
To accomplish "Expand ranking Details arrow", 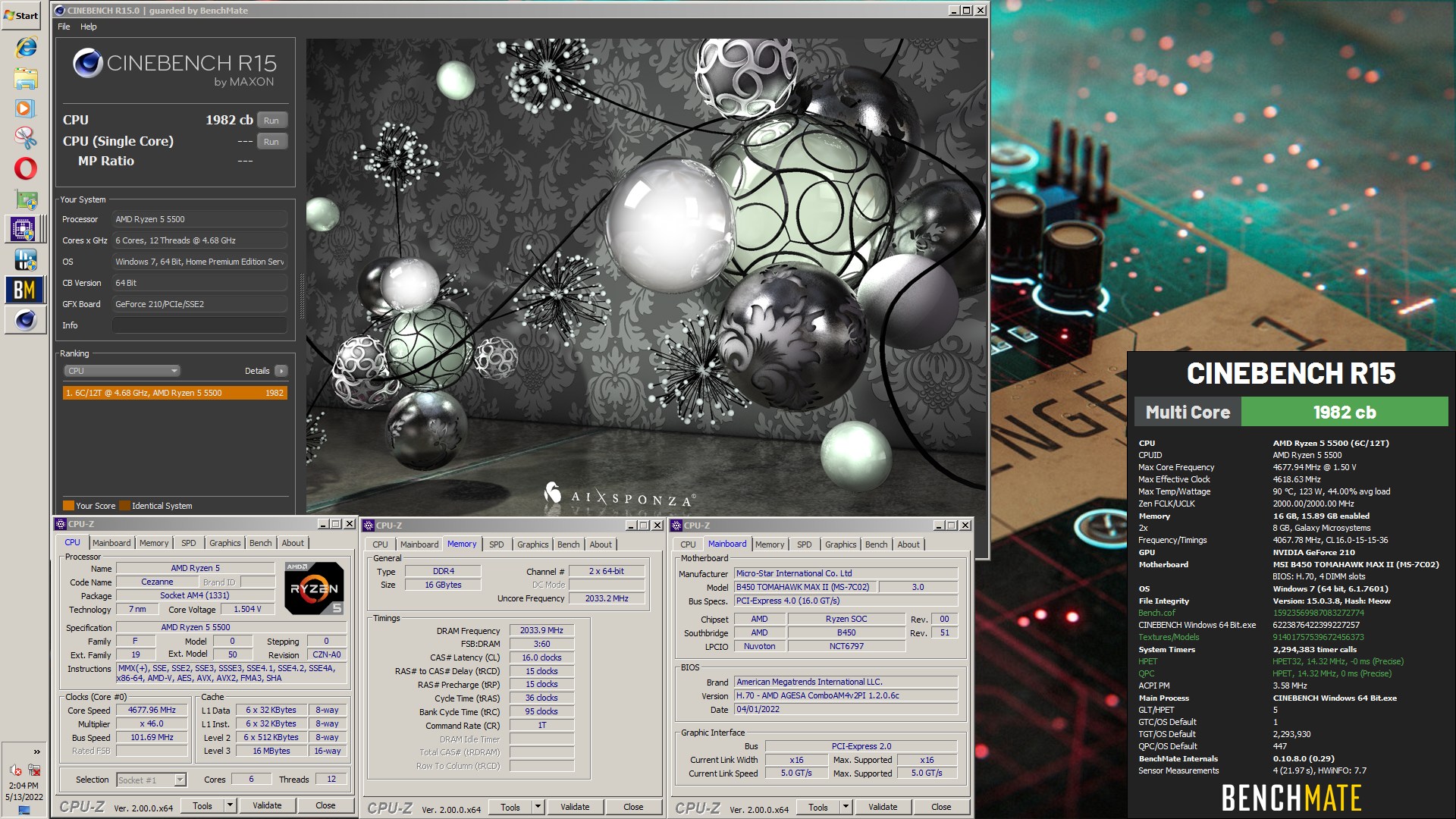I will pos(281,371).
